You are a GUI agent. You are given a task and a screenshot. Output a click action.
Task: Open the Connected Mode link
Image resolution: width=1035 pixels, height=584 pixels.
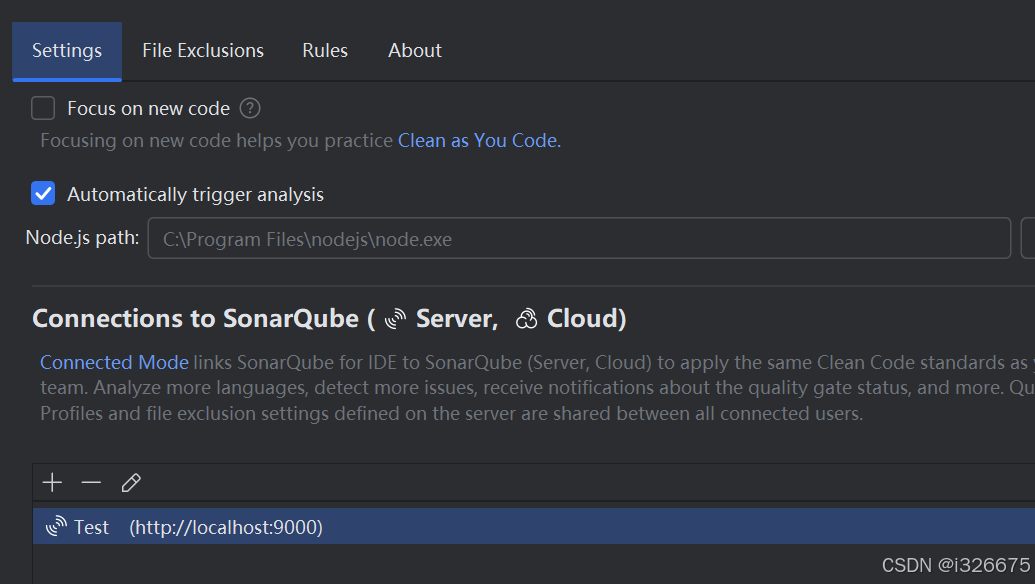(114, 362)
